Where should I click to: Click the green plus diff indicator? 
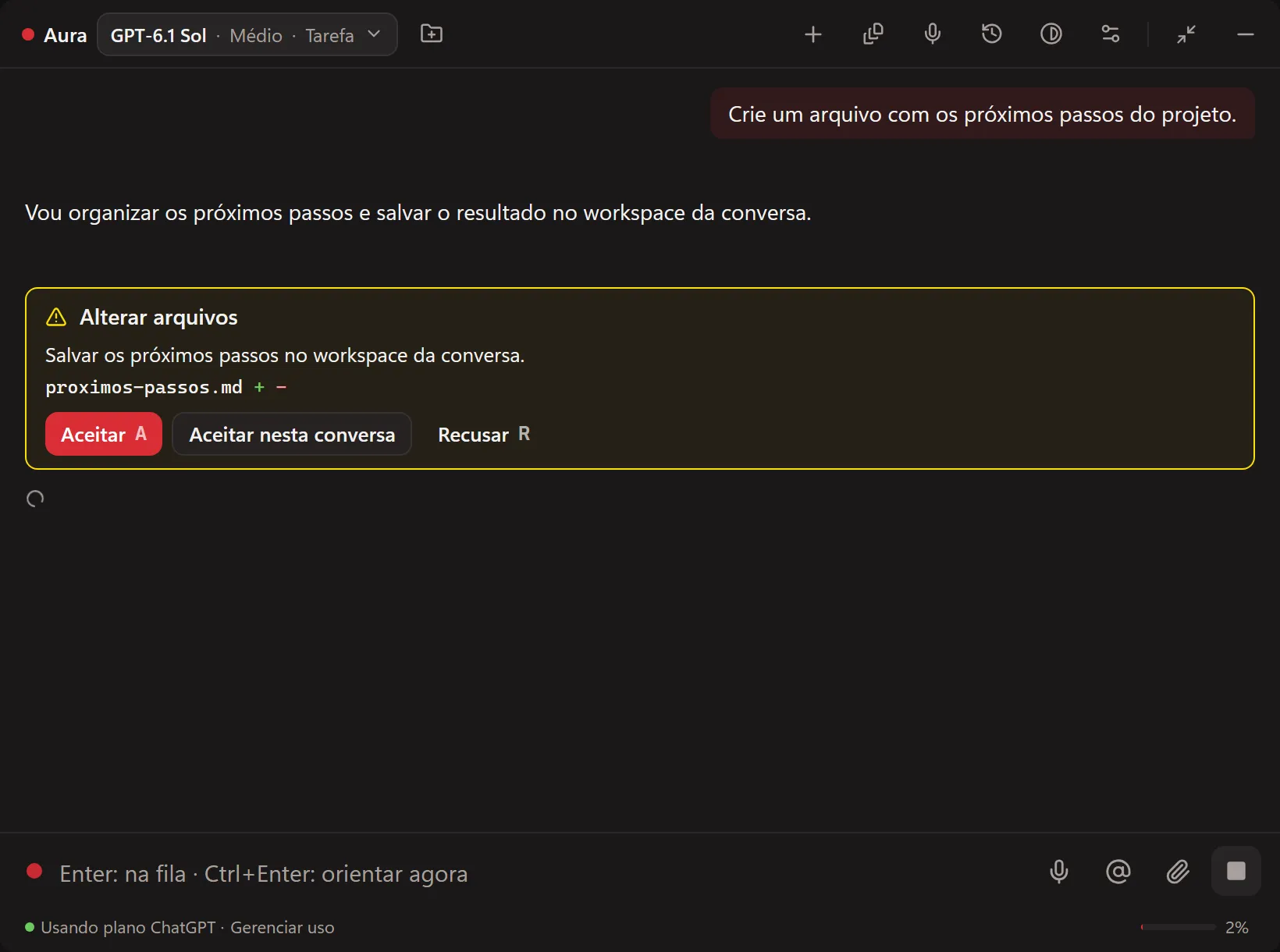259,387
